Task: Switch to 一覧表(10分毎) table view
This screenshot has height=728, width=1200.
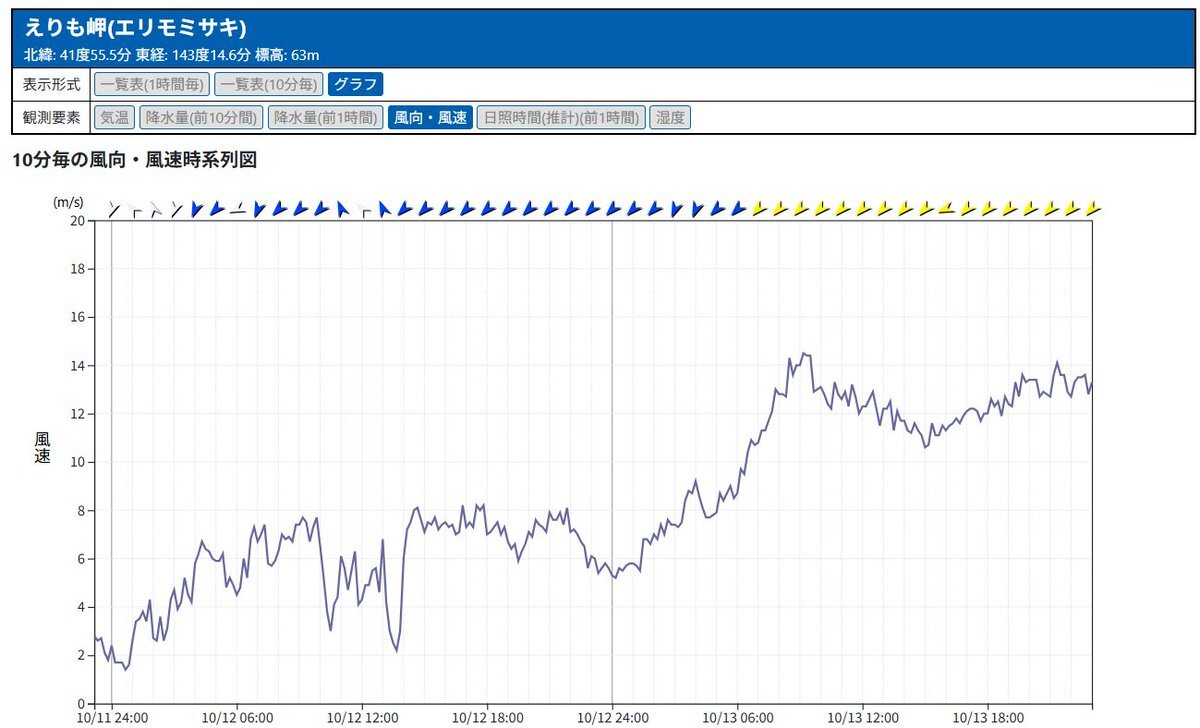Action: click(x=269, y=84)
